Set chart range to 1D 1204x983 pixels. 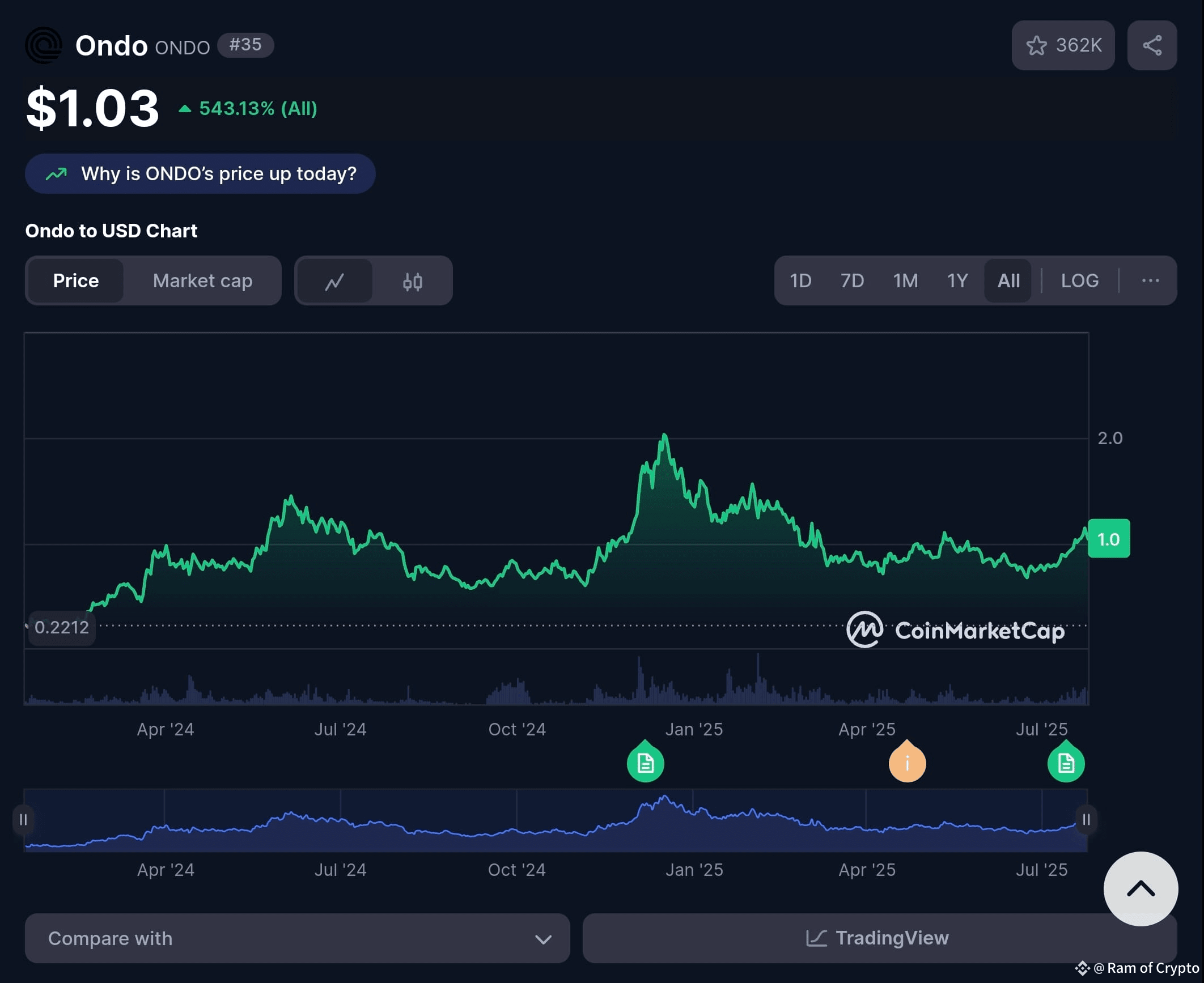point(800,280)
